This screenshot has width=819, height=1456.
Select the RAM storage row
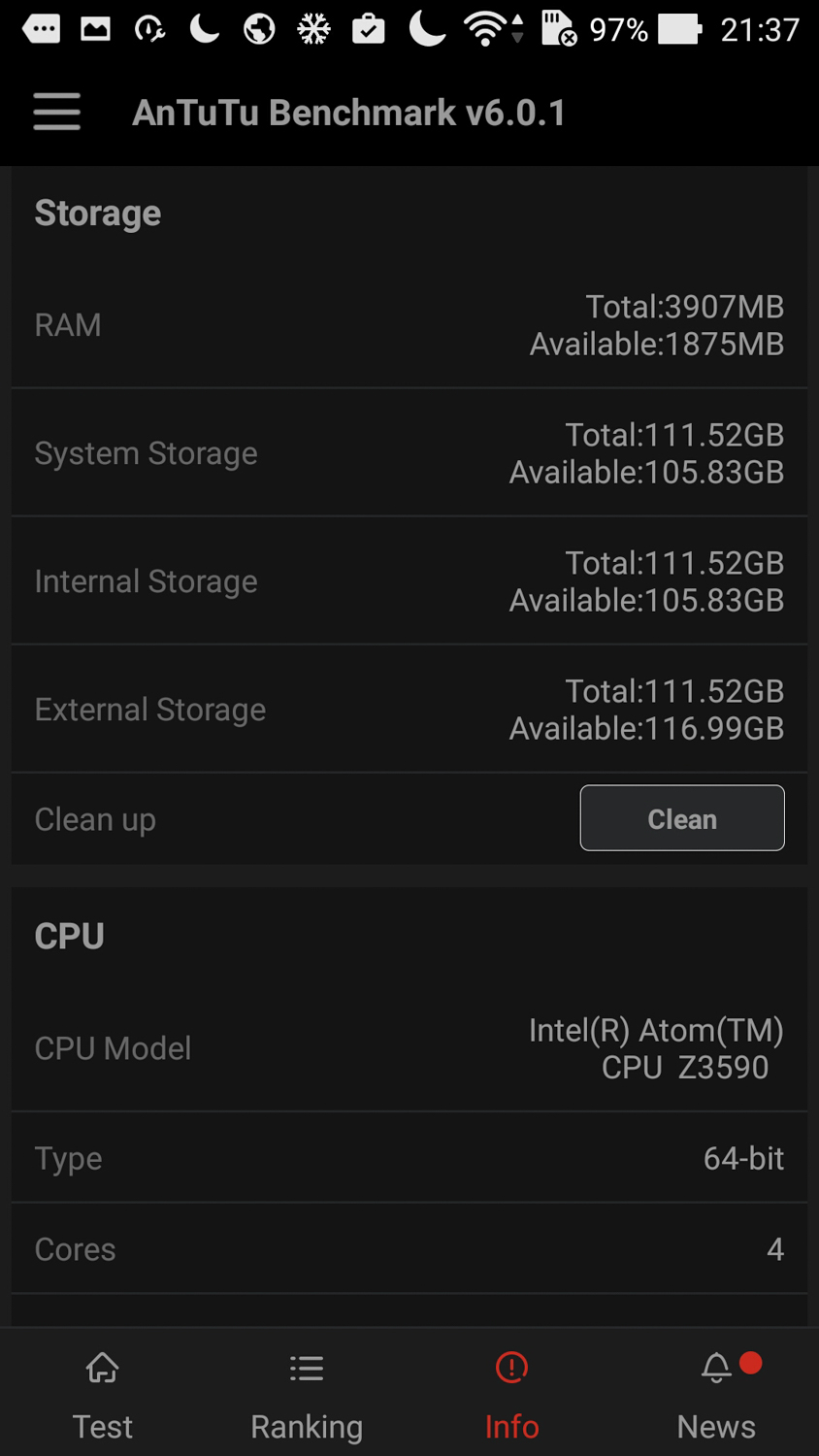point(409,325)
